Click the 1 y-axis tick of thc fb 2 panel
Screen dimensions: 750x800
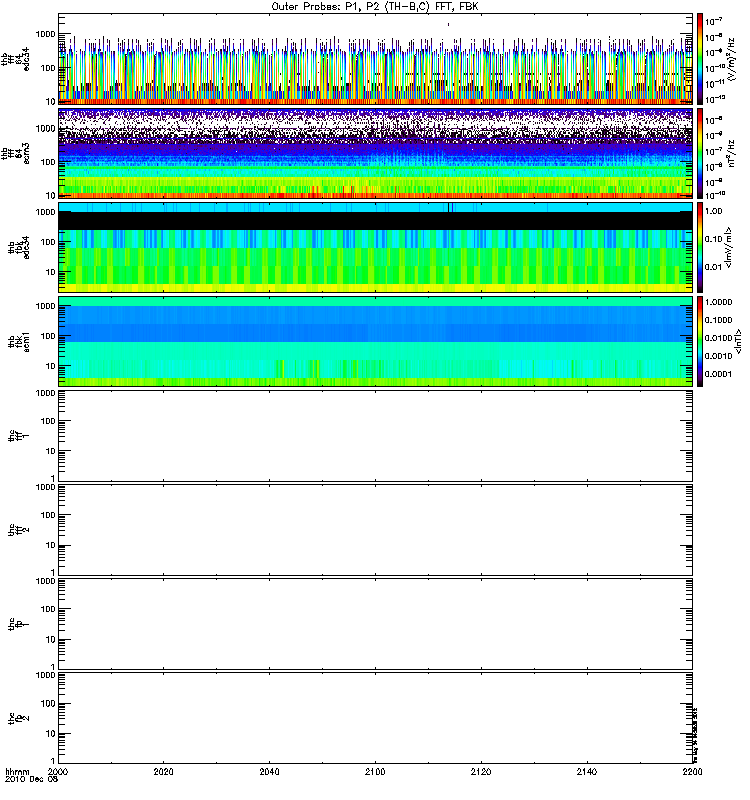(x=53, y=761)
